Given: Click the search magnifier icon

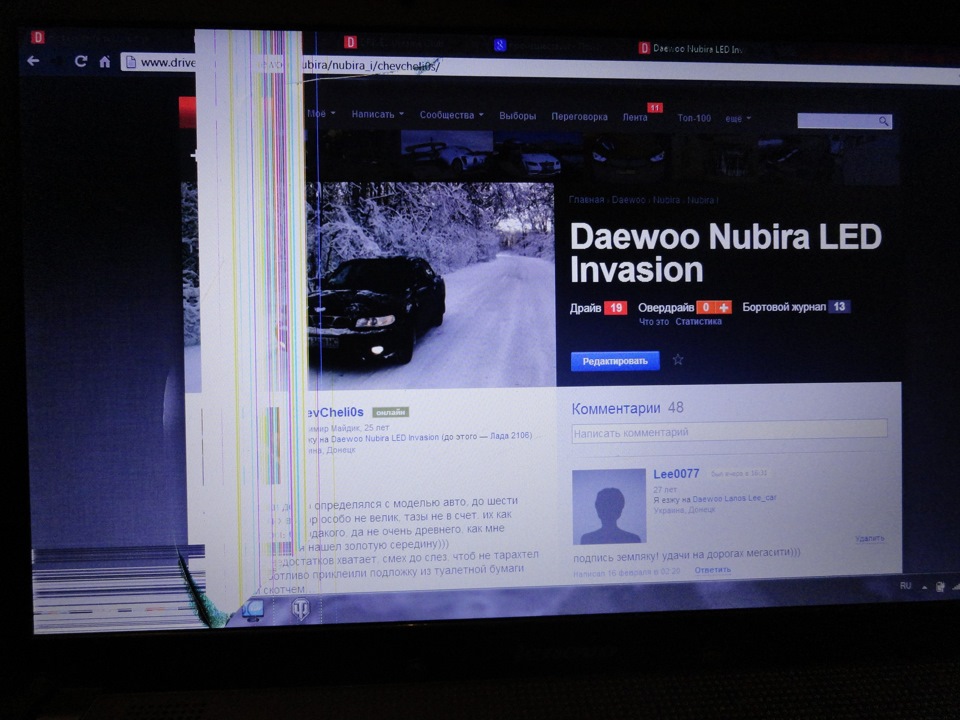Looking at the screenshot, I should coord(883,121).
